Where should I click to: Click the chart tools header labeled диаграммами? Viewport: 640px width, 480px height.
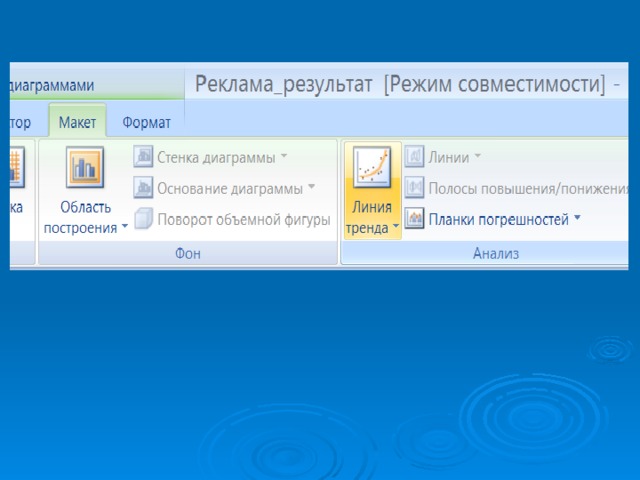pyautogui.click(x=52, y=85)
